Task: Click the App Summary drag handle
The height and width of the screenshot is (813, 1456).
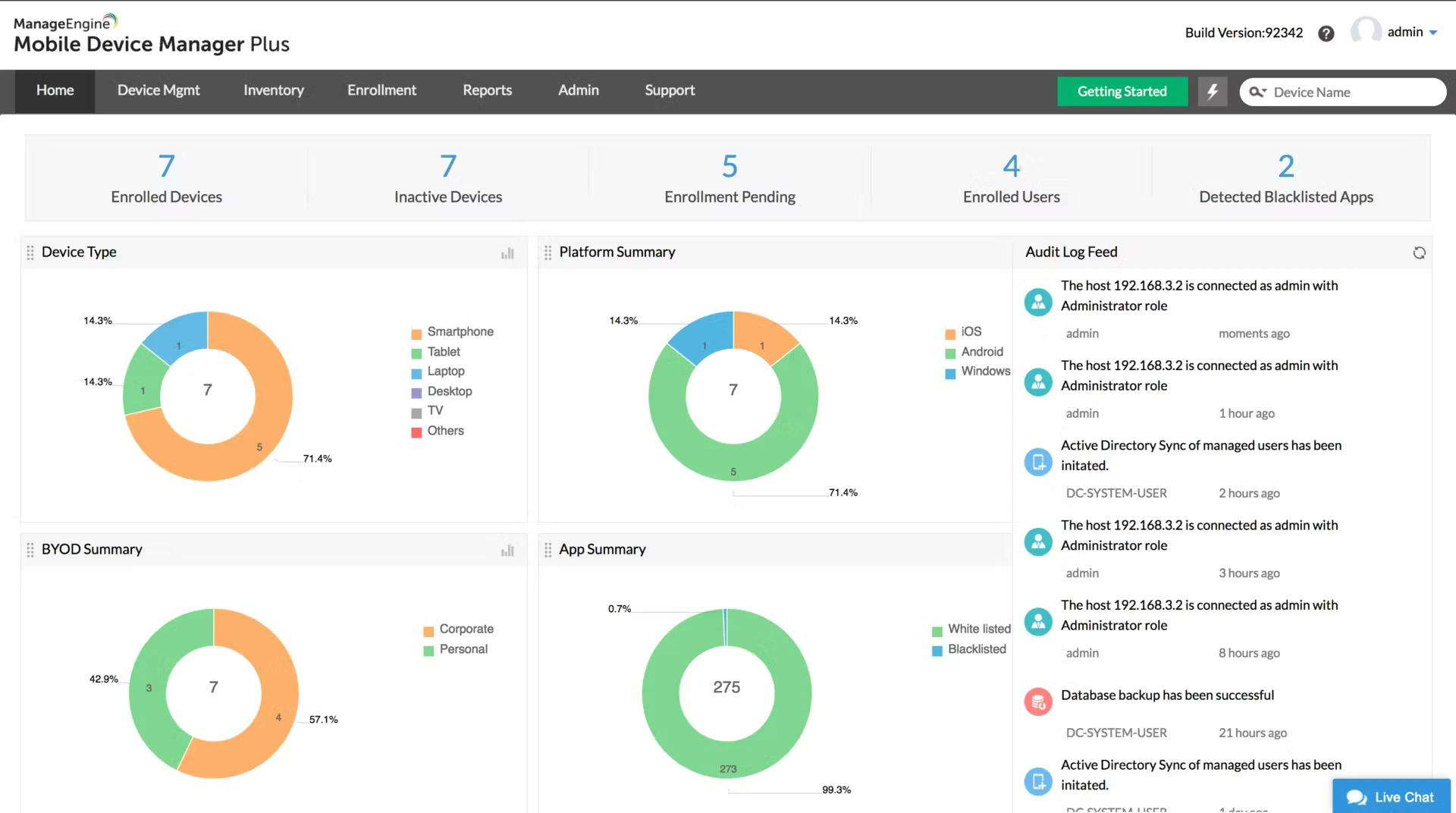Action: tap(548, 550)
